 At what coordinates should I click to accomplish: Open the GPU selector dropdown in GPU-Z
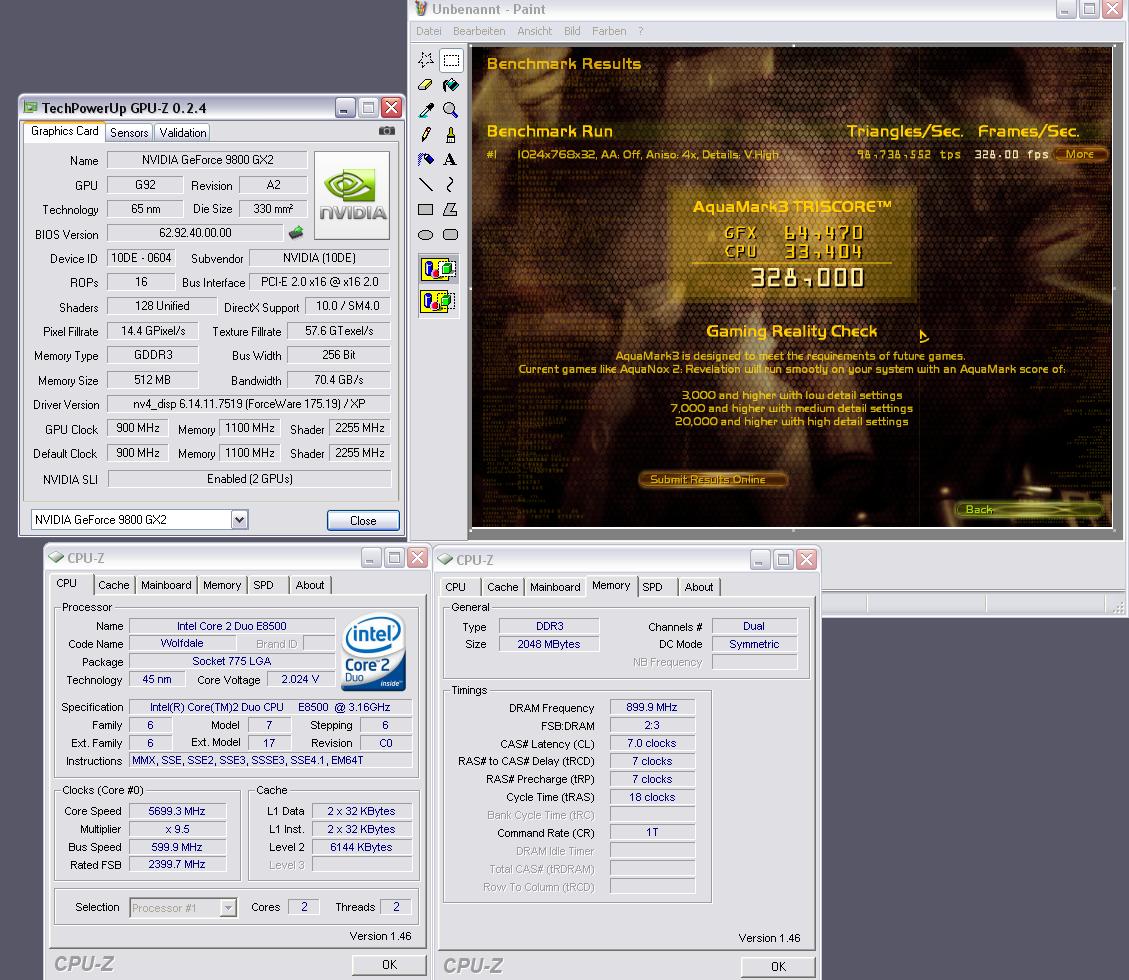click(240, 519)
